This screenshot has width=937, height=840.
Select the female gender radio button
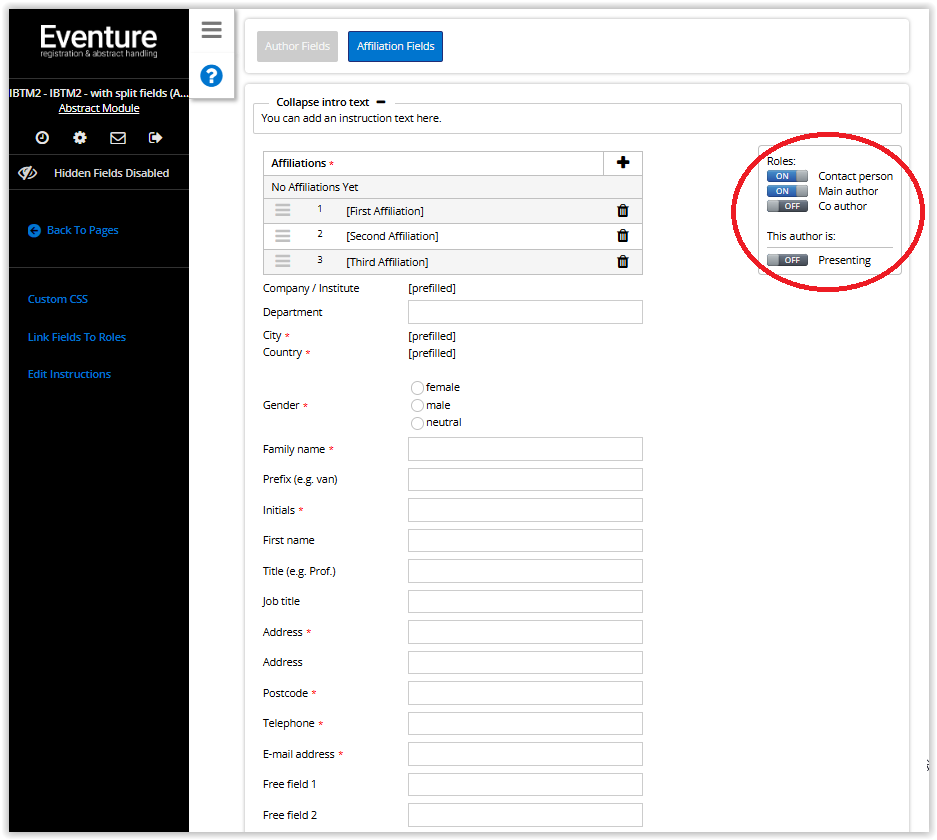[x=417, y=388]
